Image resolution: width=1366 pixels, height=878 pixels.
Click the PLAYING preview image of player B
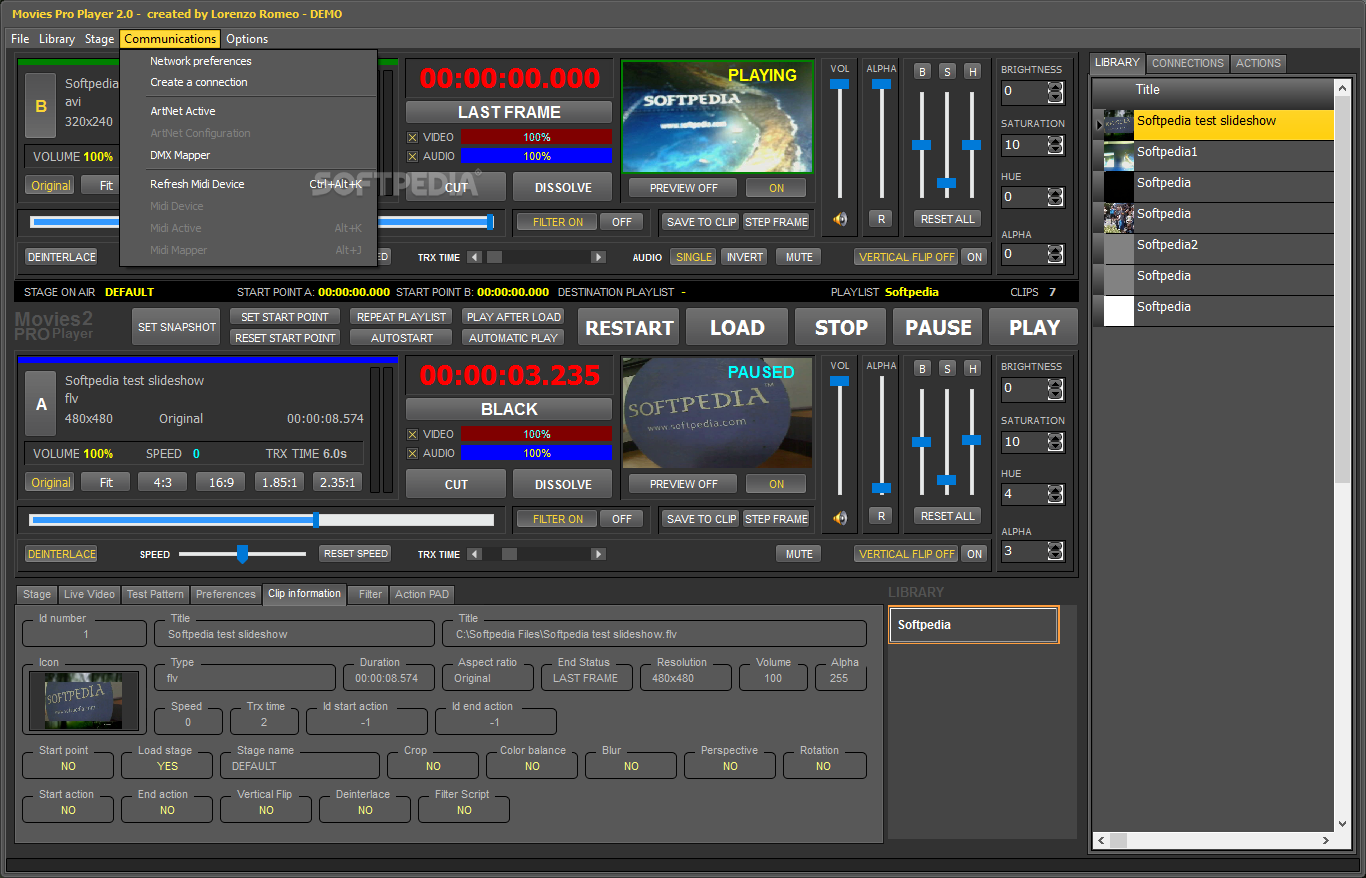(717, 116)
